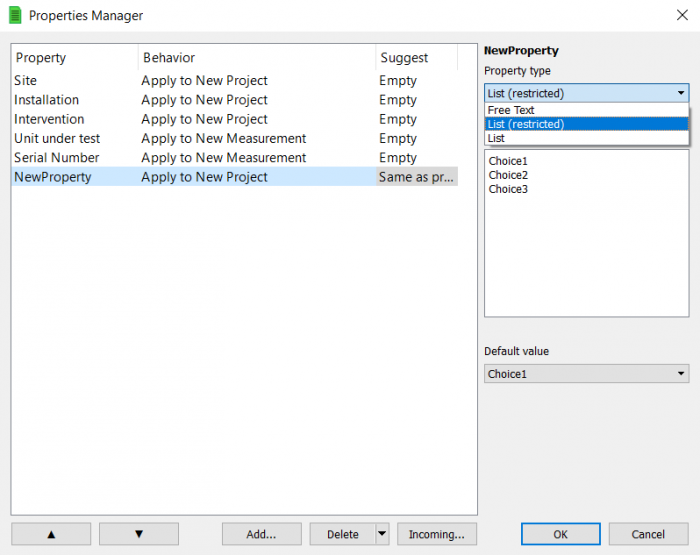Select the NewProperty row name

point(52,177)
